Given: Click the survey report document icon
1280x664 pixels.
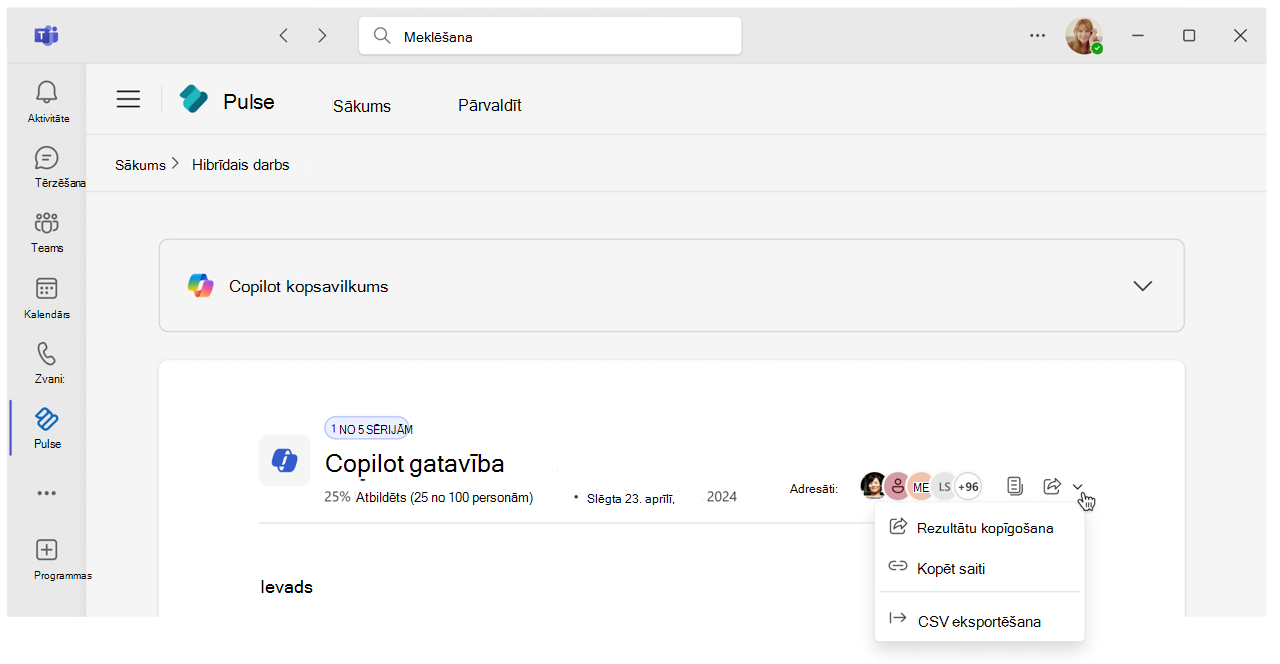Looking at the screenshot, I should click(1015, 486).
